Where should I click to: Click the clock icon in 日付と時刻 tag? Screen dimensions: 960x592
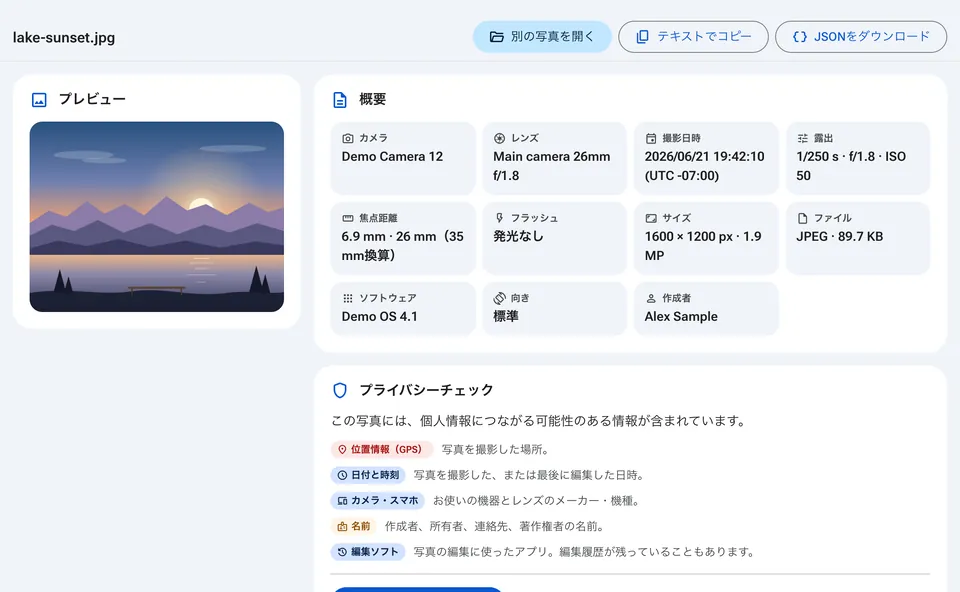pyautogui.click(x=342, y=475)
